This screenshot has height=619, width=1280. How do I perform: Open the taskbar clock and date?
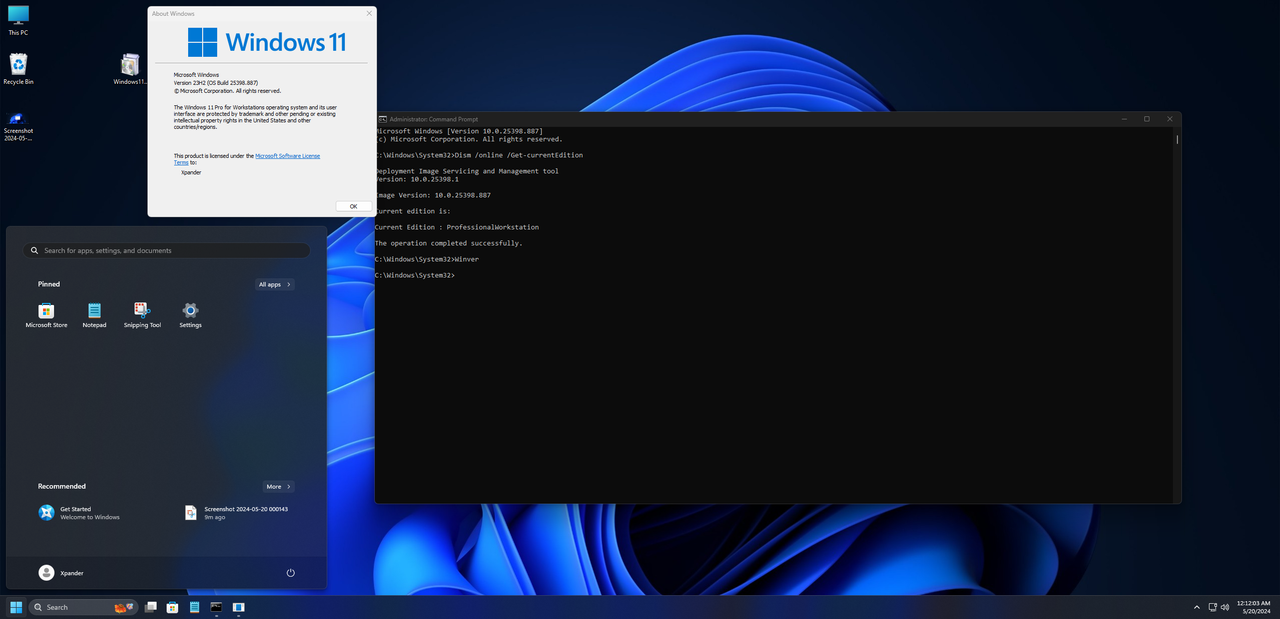(1253, 607)
